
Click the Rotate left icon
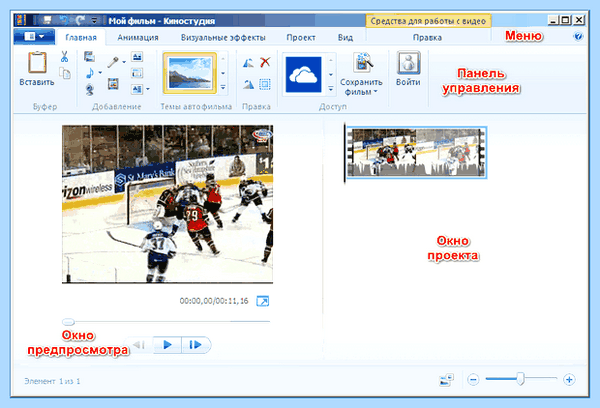click(248, 62)
